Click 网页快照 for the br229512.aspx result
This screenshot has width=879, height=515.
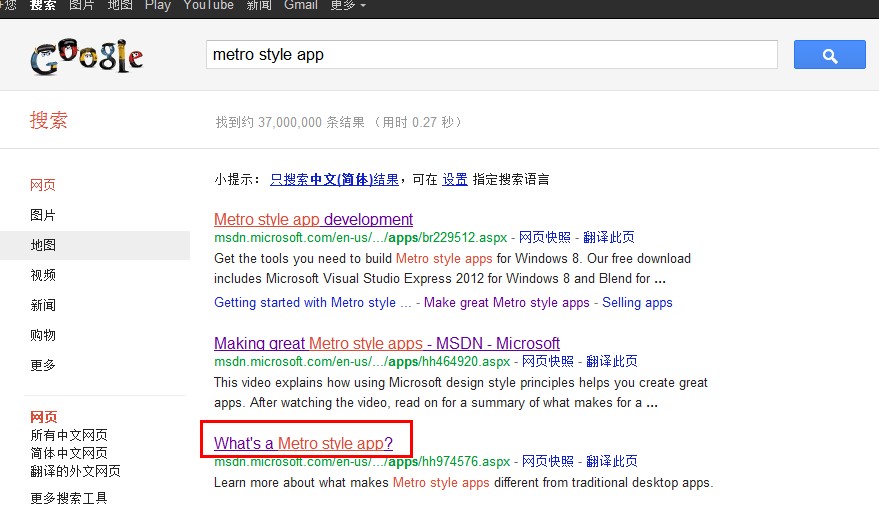[x=544, y=237]
